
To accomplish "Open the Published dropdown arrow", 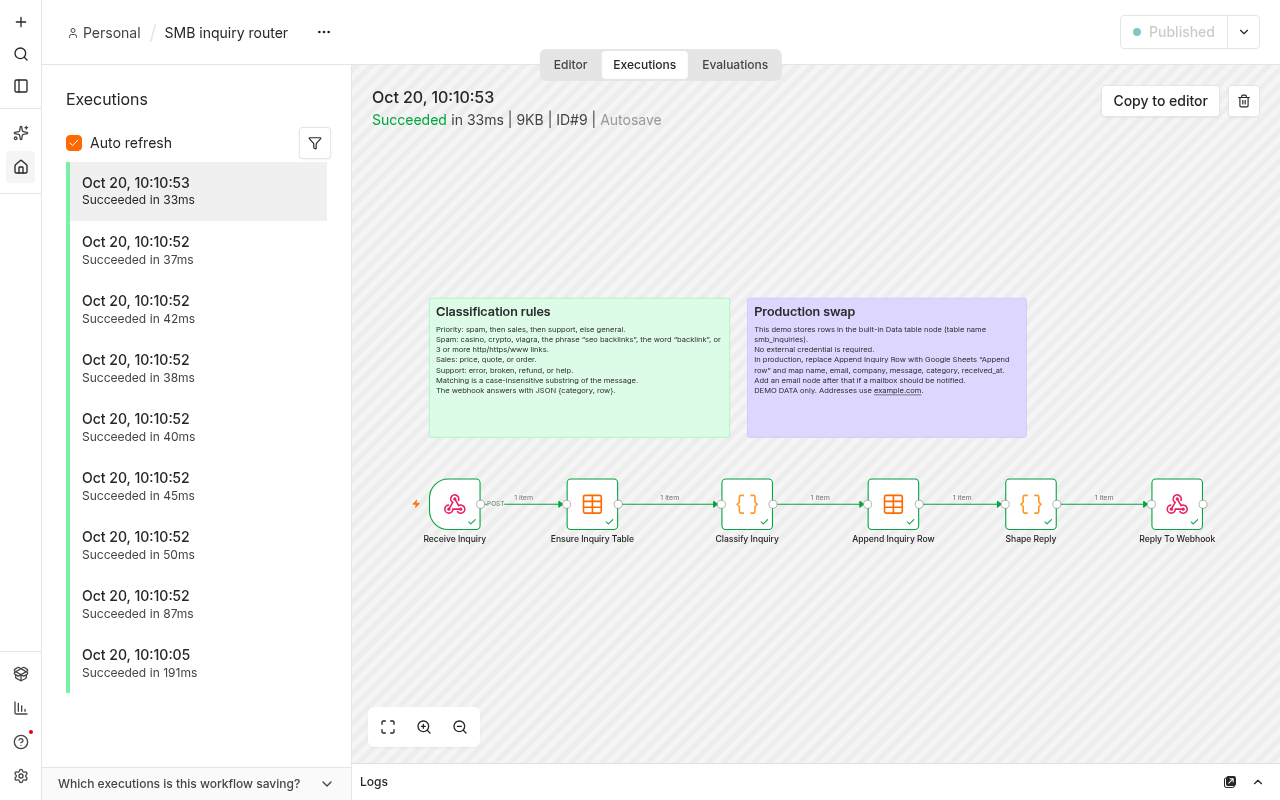I will pos(1244,32).
